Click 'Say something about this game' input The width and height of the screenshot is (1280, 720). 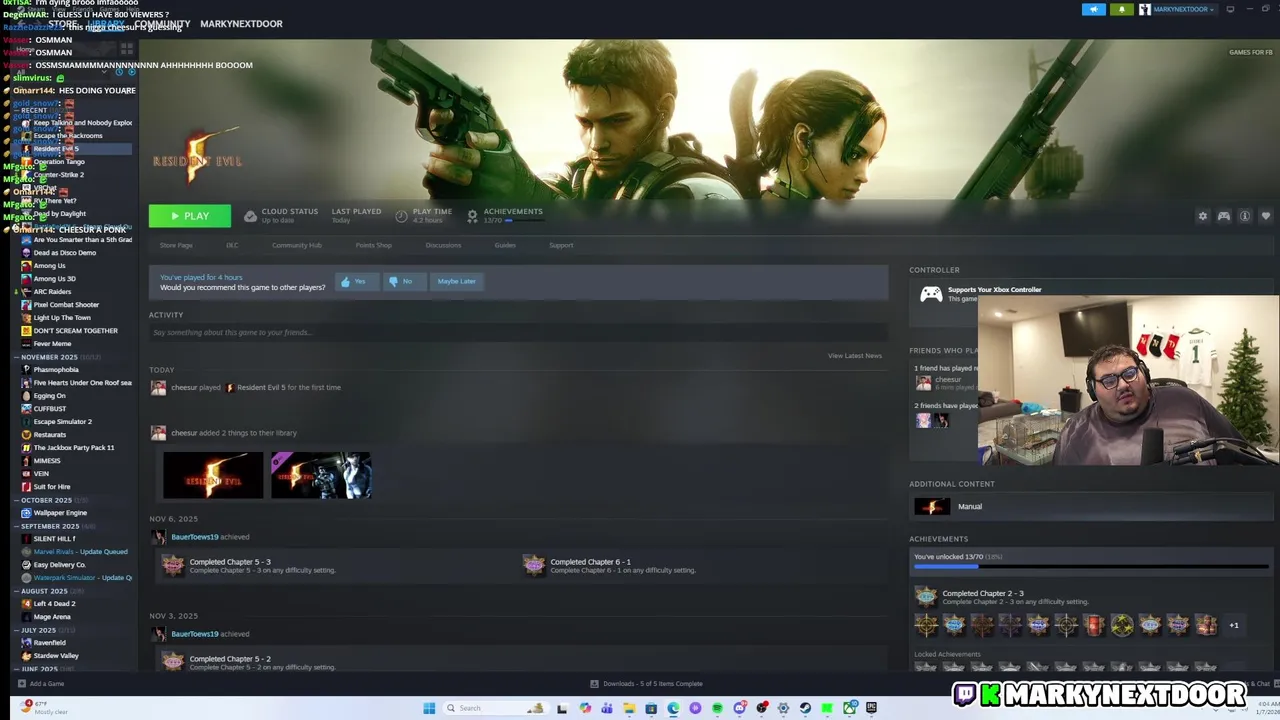[518, 332]
